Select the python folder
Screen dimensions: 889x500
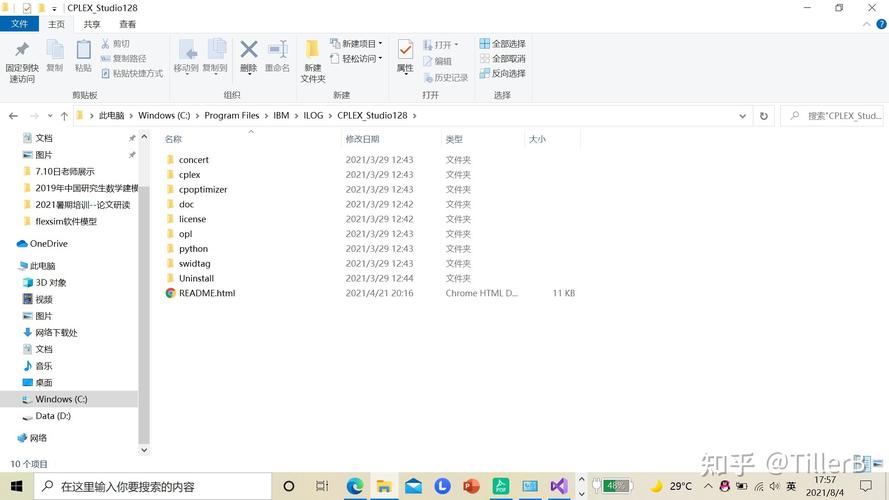coord(193,248)
